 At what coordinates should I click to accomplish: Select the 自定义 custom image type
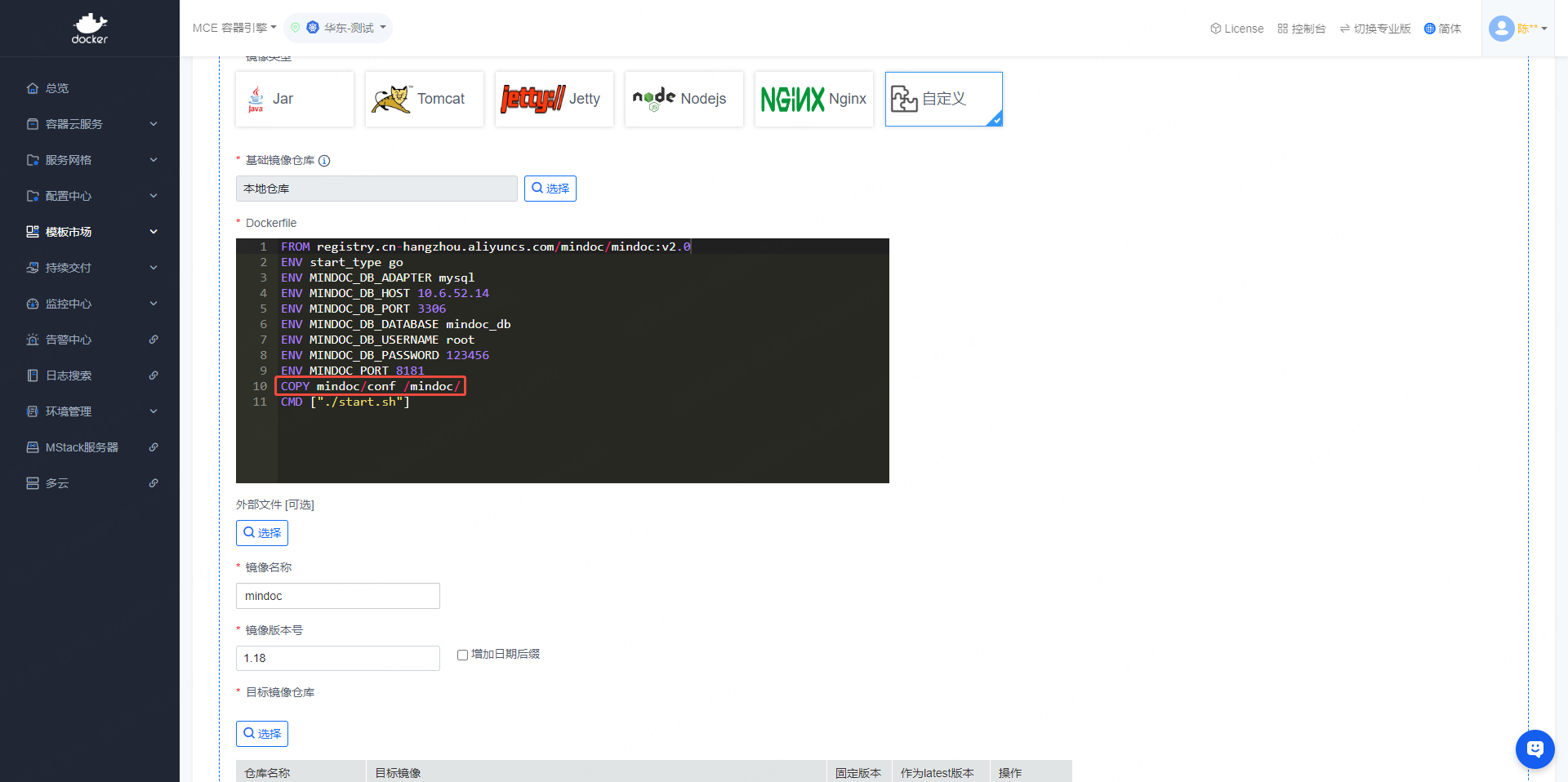(943, 99)
